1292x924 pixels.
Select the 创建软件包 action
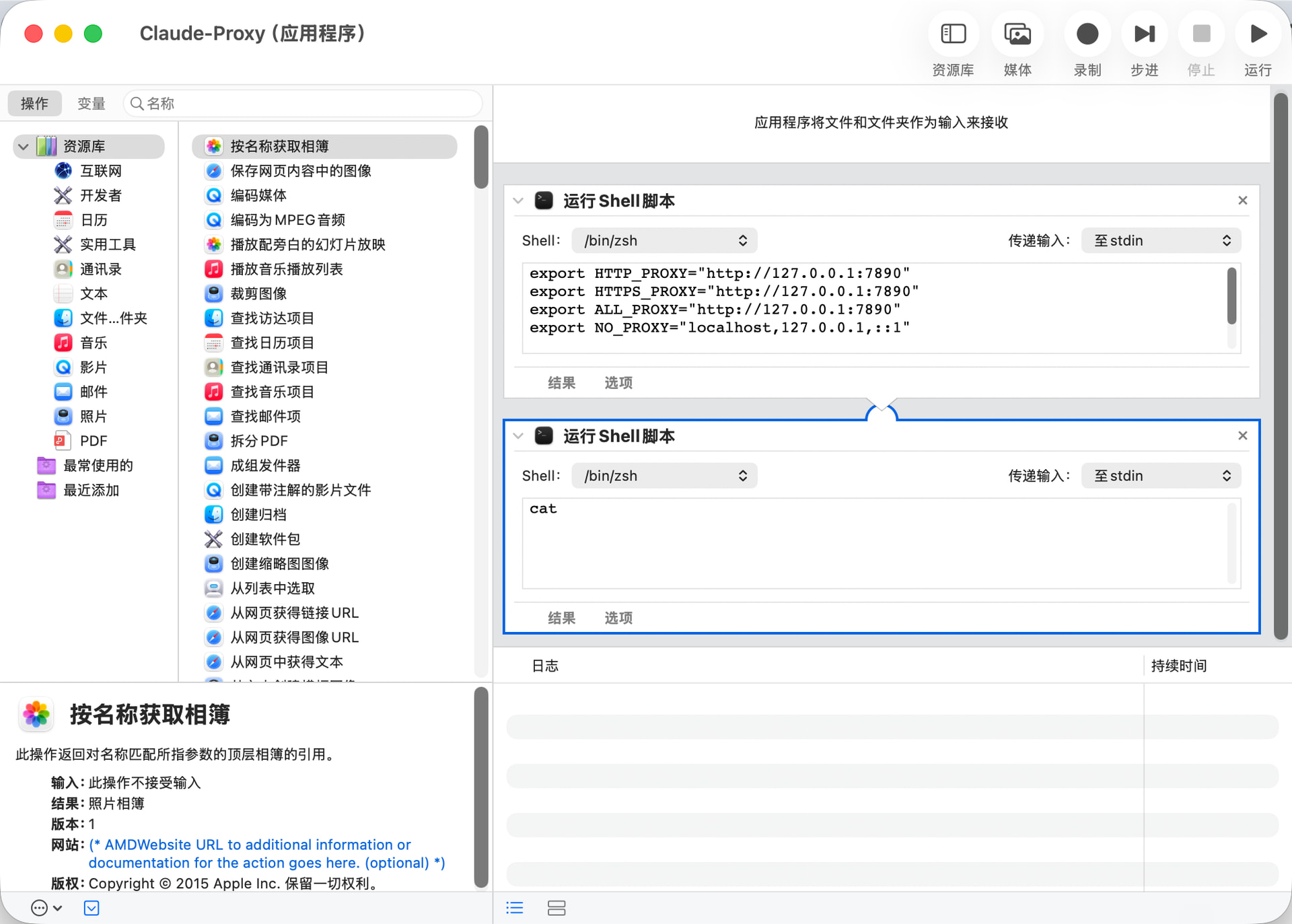click(x=325, y=539)
